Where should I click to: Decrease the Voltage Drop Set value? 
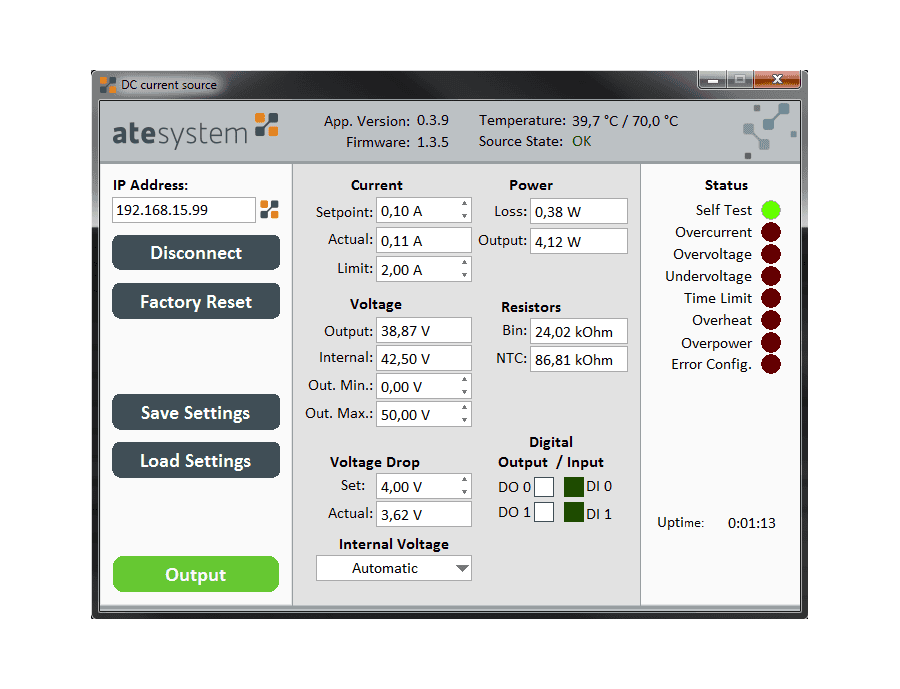point(464,493)
